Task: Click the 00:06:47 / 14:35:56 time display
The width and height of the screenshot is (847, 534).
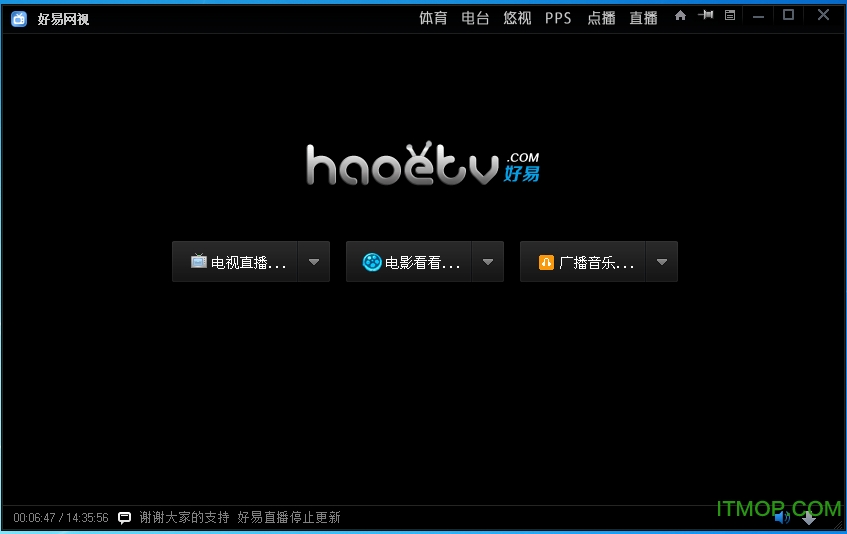Action: (61, 518)
